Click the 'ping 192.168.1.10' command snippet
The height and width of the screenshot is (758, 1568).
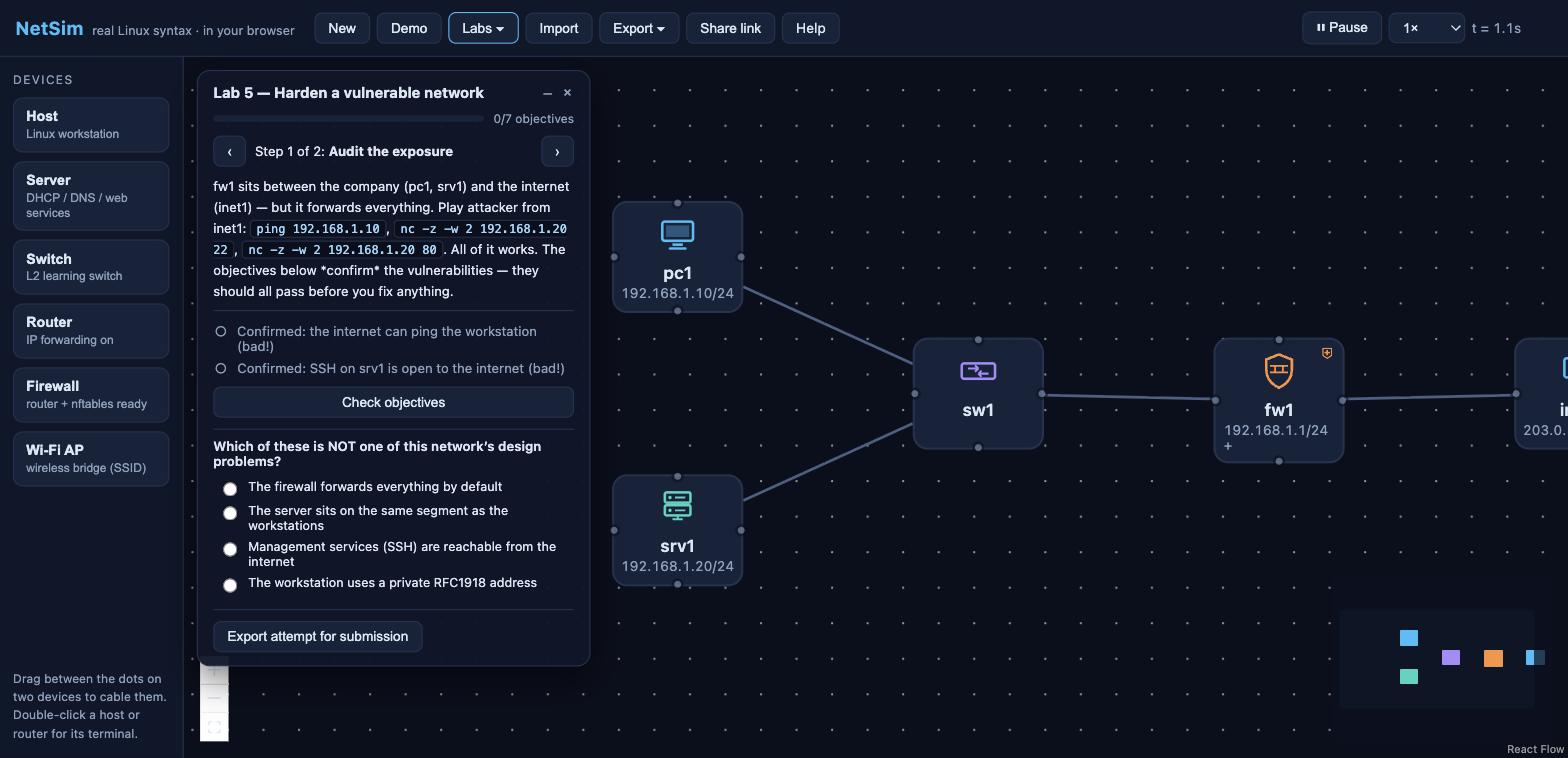click(x=318, y=229)
